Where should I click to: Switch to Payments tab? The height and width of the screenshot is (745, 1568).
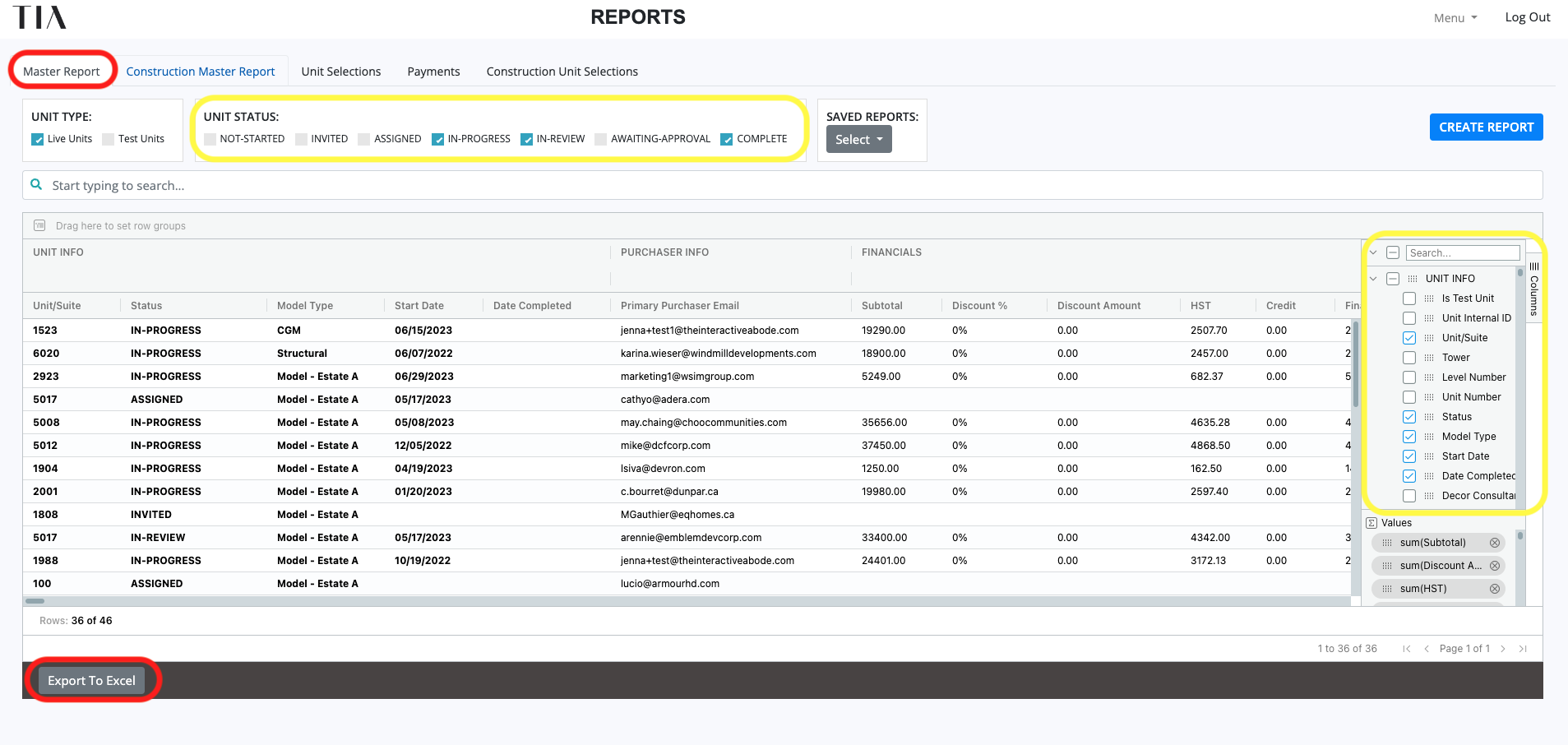(434, 72)
